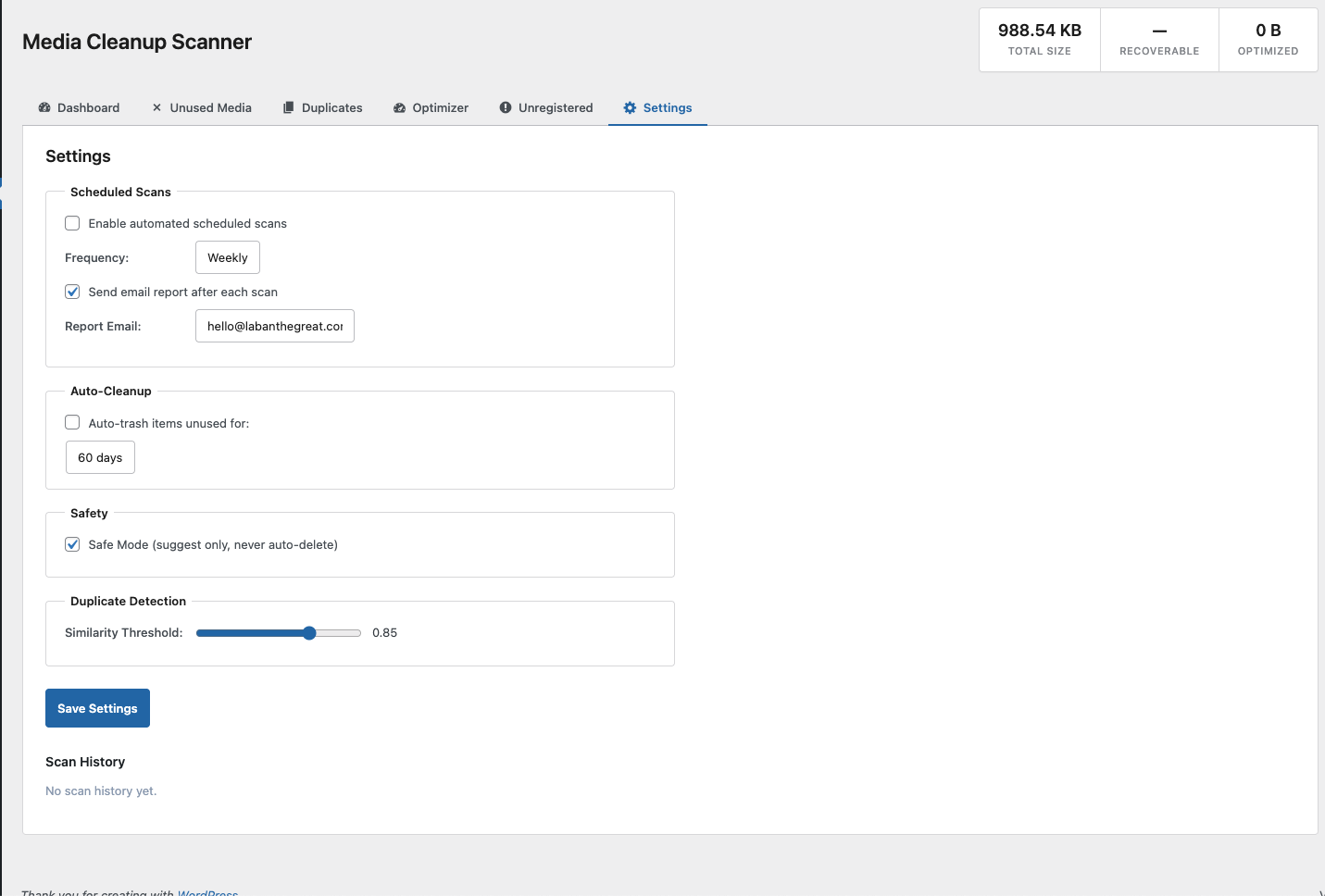Click the Dashboard gauge icon
1325x896 pixels.
(44, 107)
